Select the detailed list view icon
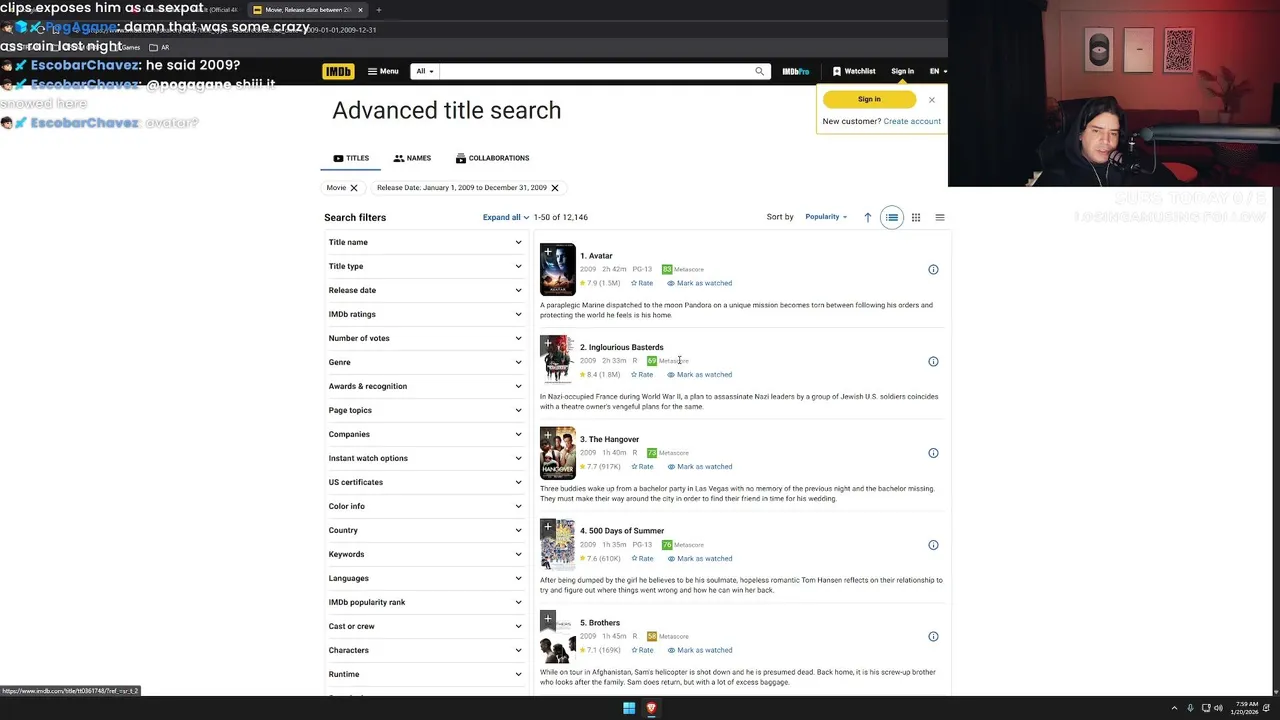 tap(892, 217)
